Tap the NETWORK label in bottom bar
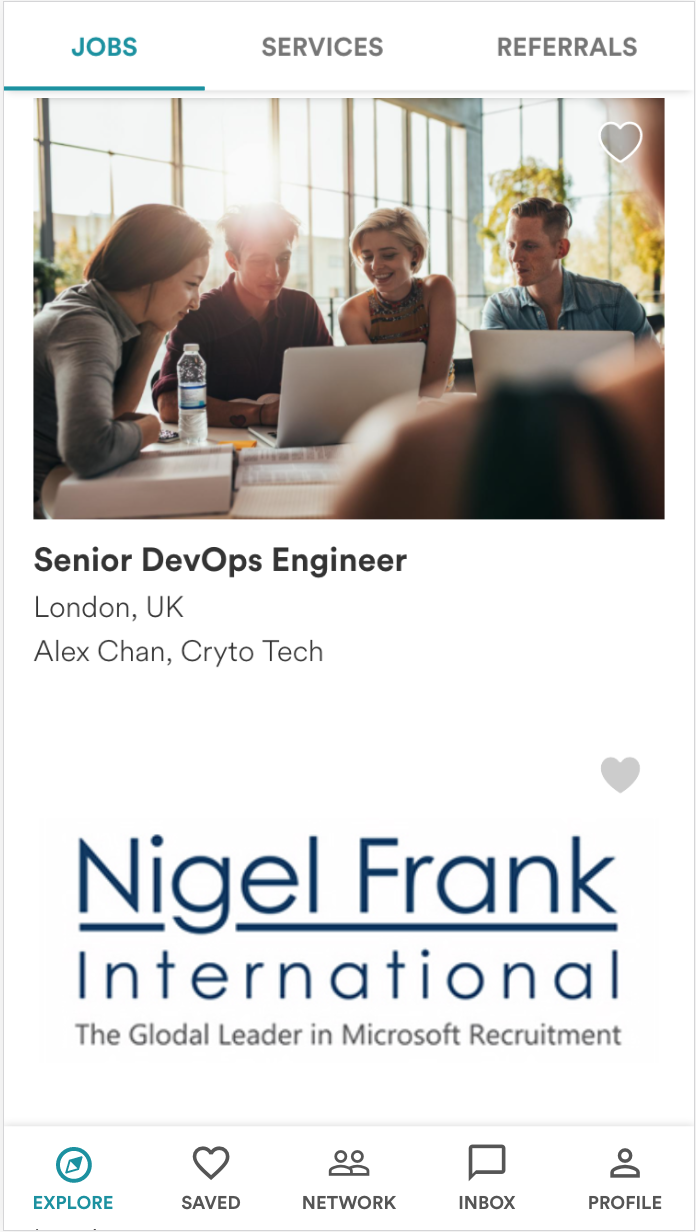The image size is (696, 1232). pyautogui.click(x=349, y=1203)
